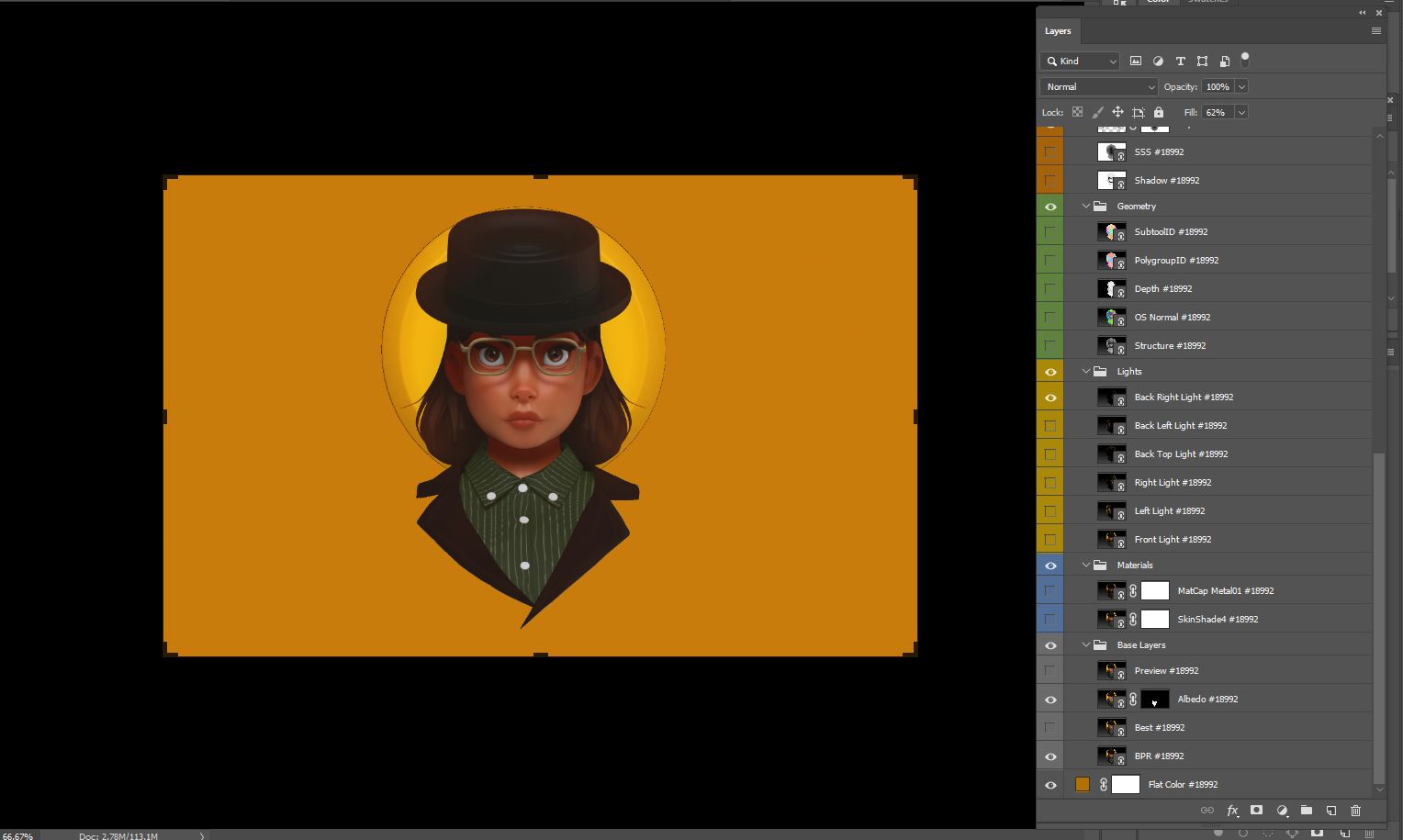1403x840 pixels.
Task: Click the 66.67% zoom level field
Action: (x=17, y=835)
